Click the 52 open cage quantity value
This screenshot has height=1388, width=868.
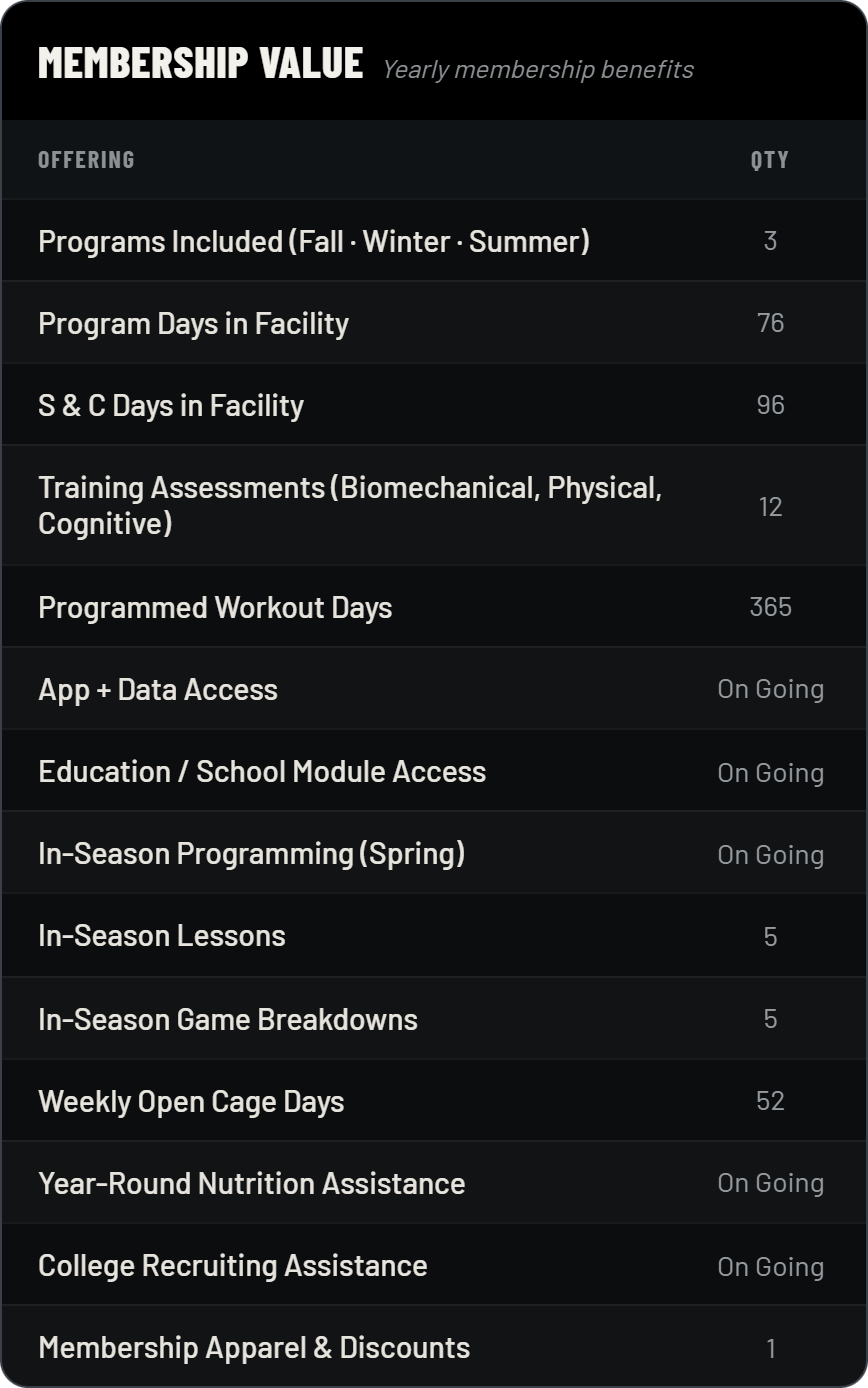point(770,1101)
